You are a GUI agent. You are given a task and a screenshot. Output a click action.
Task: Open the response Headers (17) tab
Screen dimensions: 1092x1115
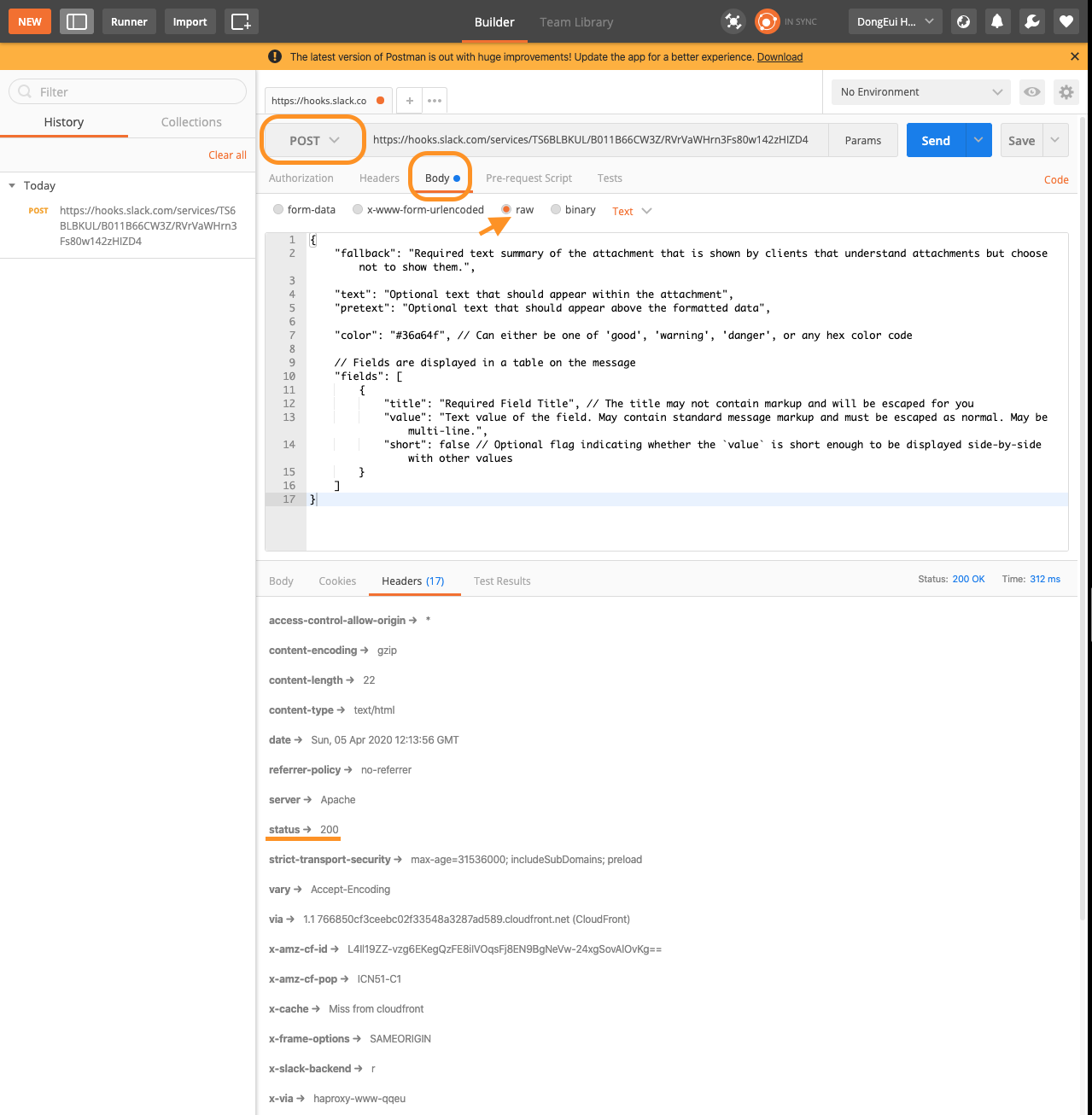click(x=413, y=581)
